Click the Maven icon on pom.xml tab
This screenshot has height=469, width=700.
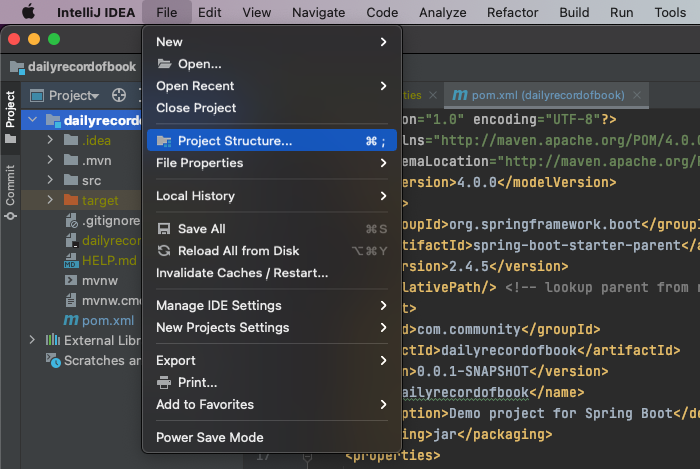pos(460,95)
